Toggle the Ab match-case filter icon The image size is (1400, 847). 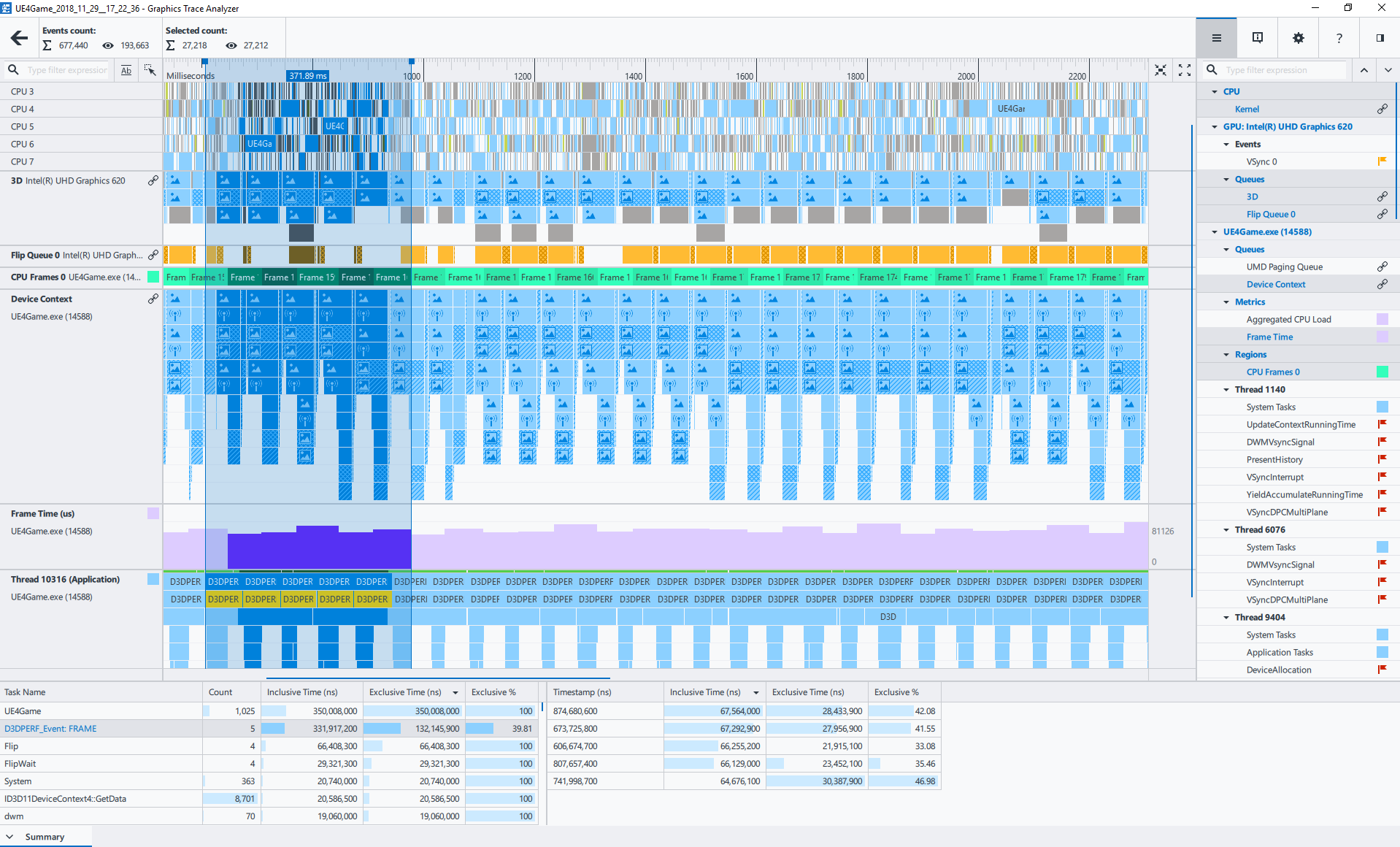pos(126,70)
